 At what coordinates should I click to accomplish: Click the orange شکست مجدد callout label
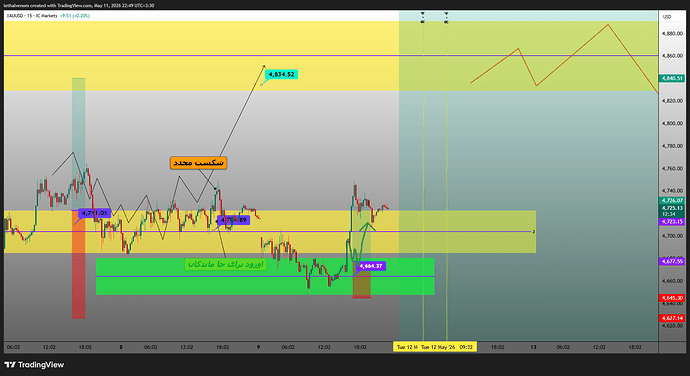pos(198,163)
